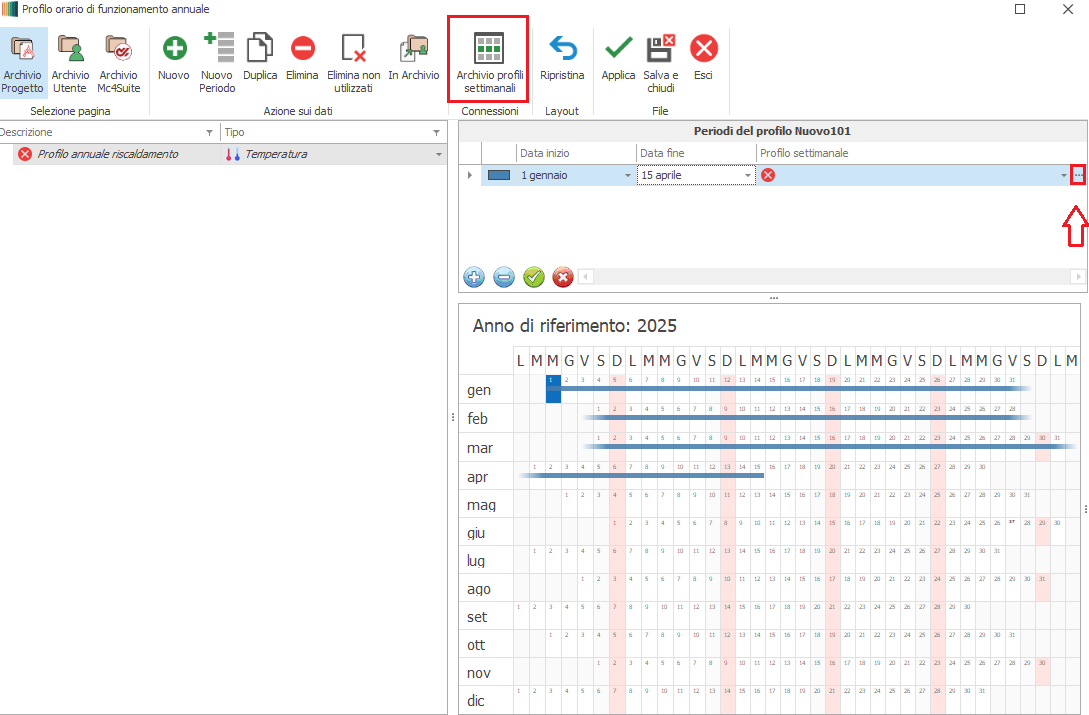Click the Duplica icon
Image resolution: width=1089 pixels, height=715 pixels.
[260, 48]
